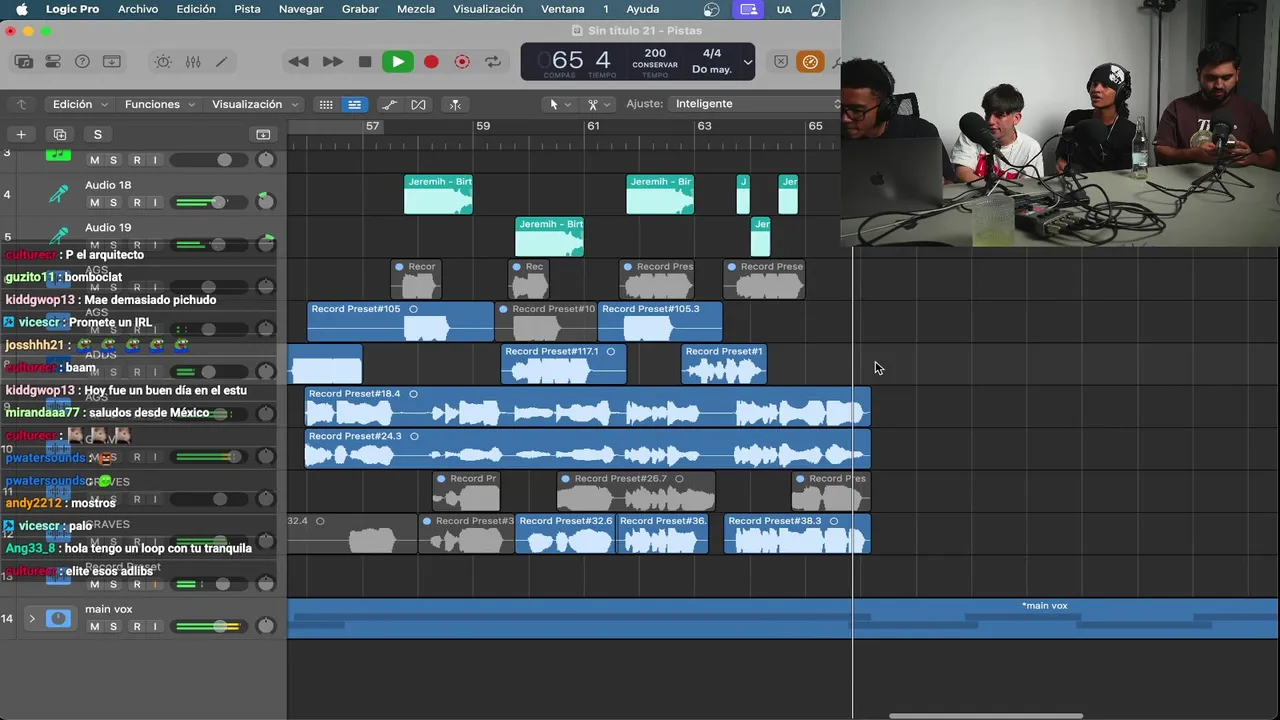Click Audio 18 microphone track icon

pos(59,193)
